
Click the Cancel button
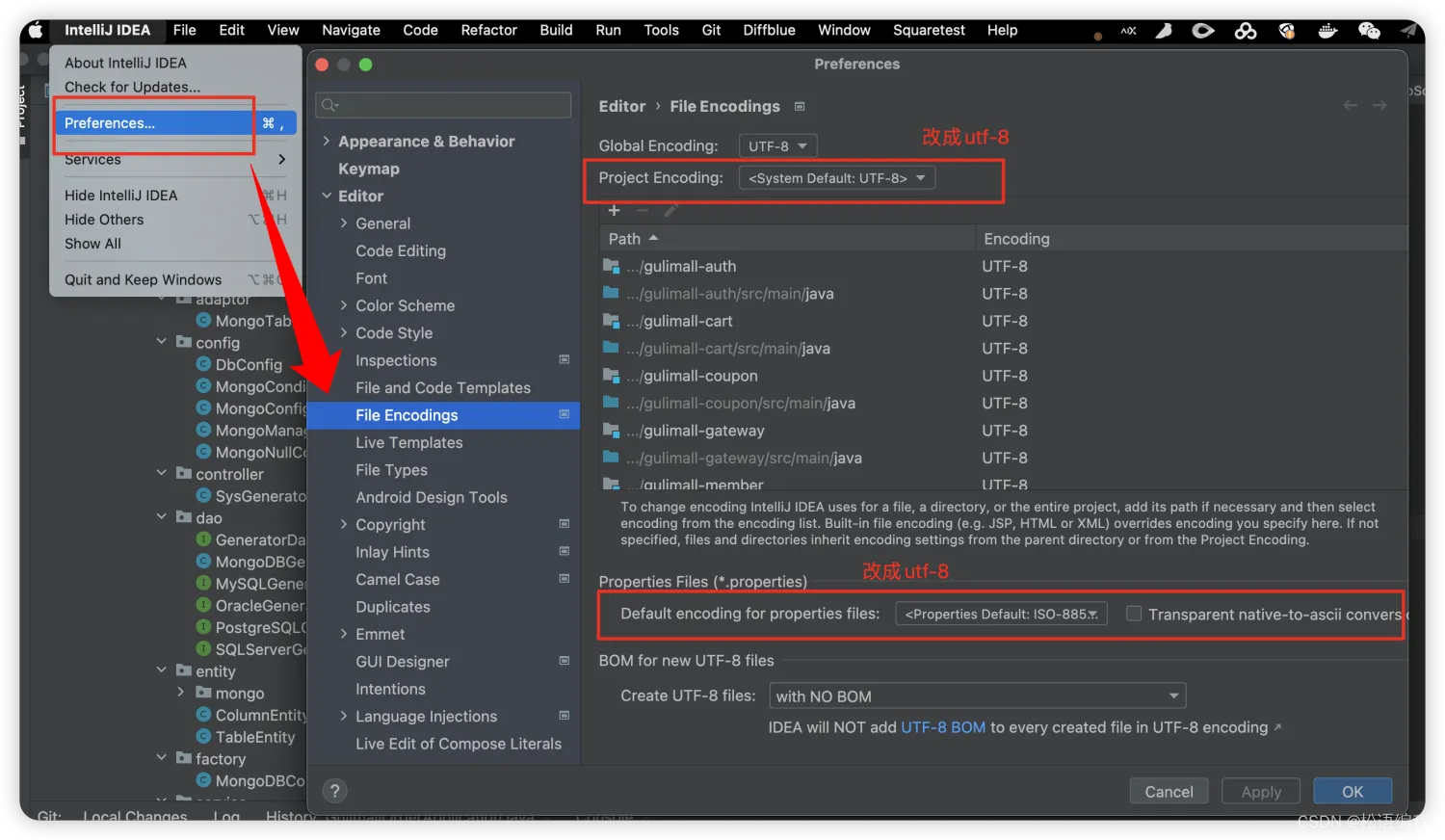1169,791
